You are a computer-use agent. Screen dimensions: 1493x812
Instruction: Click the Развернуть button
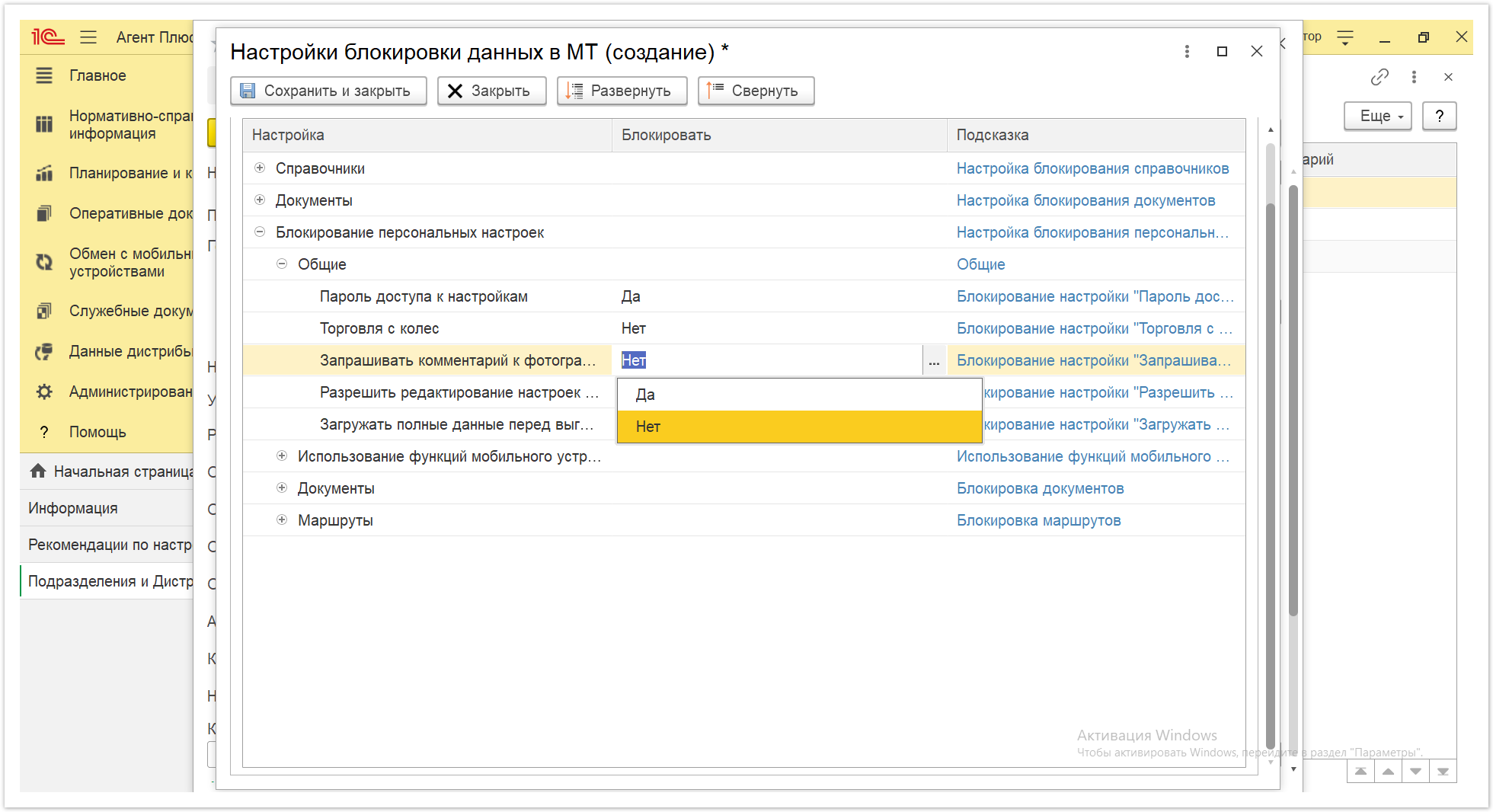[x=622, y=91]
